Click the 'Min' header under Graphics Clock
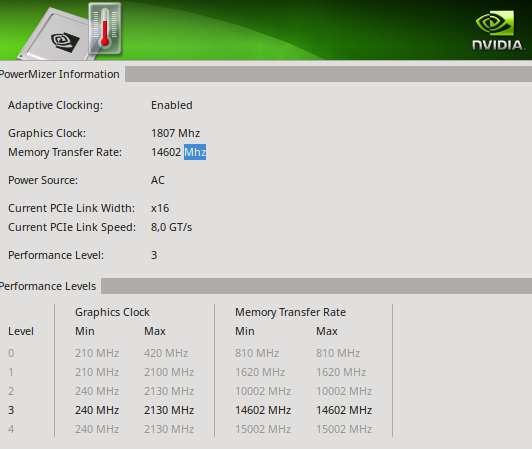 click(85, 331)
